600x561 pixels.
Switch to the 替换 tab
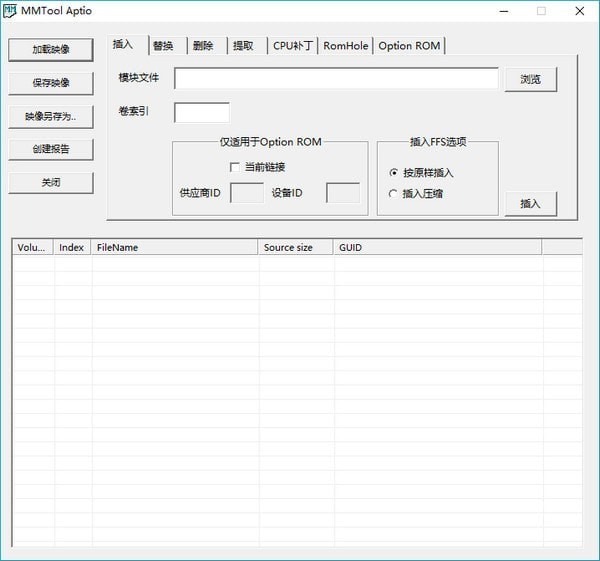click(x=163, y=46)
